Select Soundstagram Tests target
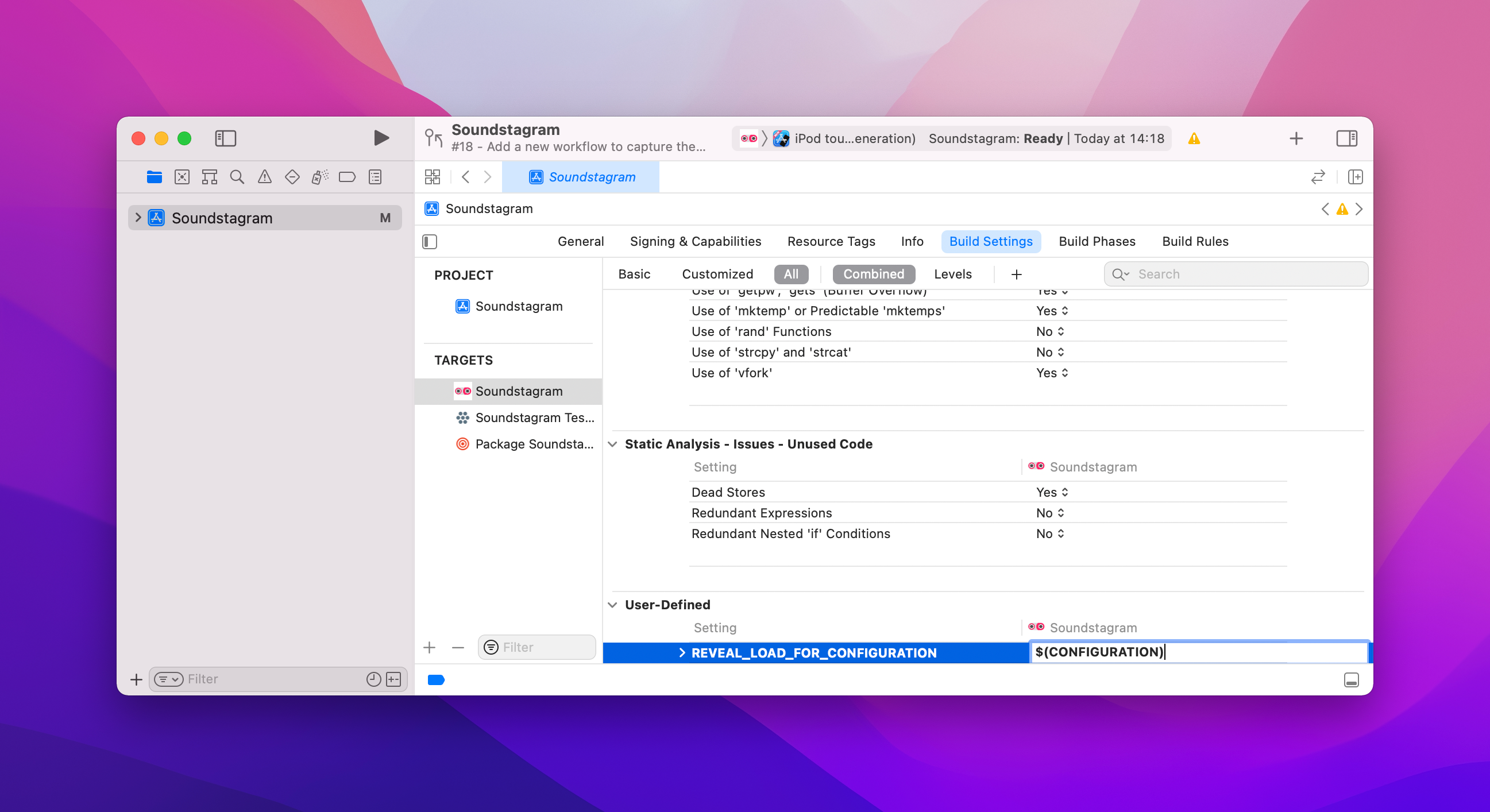Image resolution: width=1490 pixels, height=812 pixels. (x=524, y=417)
